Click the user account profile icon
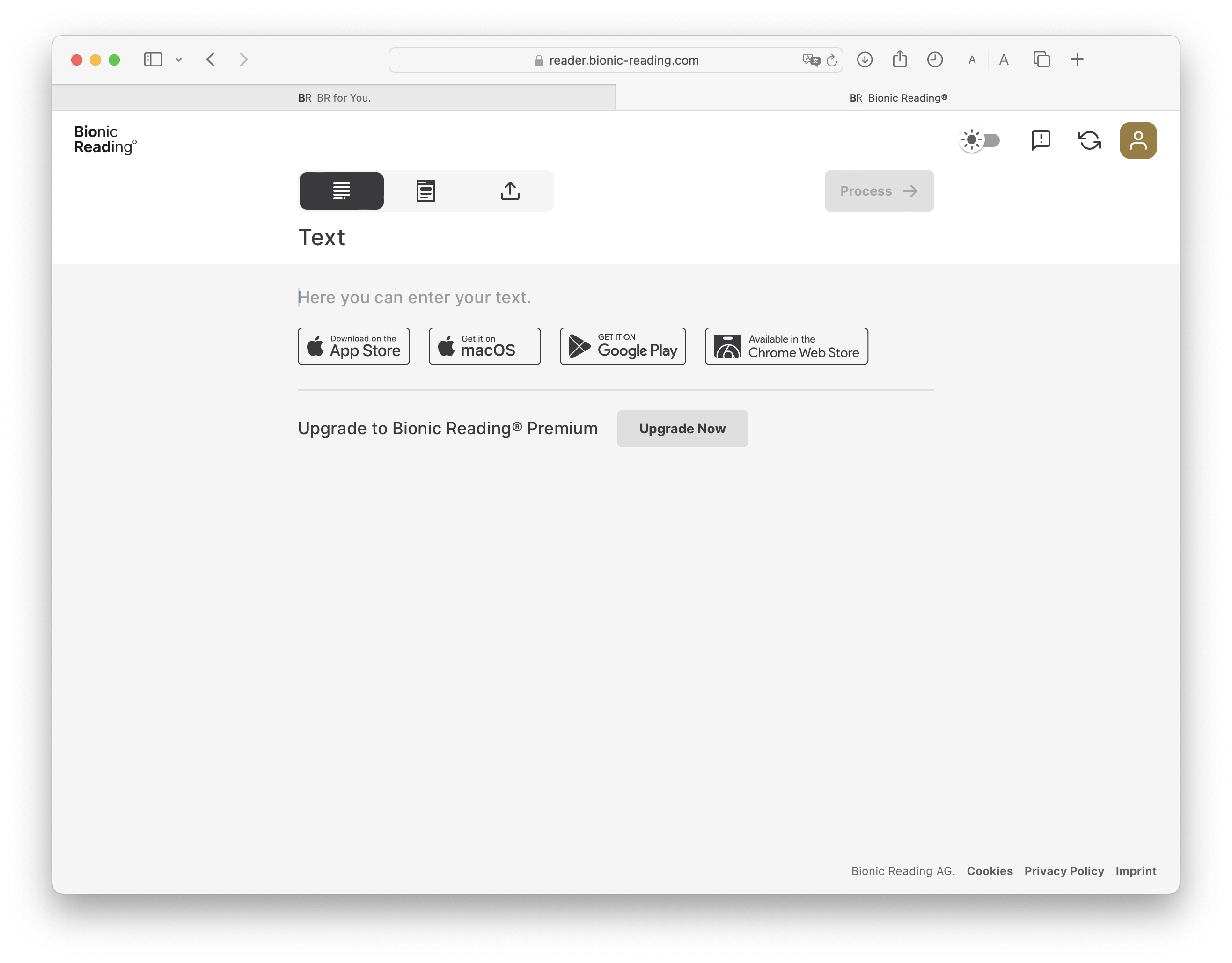Image resolution: width=1232 pixels, height=963 pixels. coord(1138,140)
